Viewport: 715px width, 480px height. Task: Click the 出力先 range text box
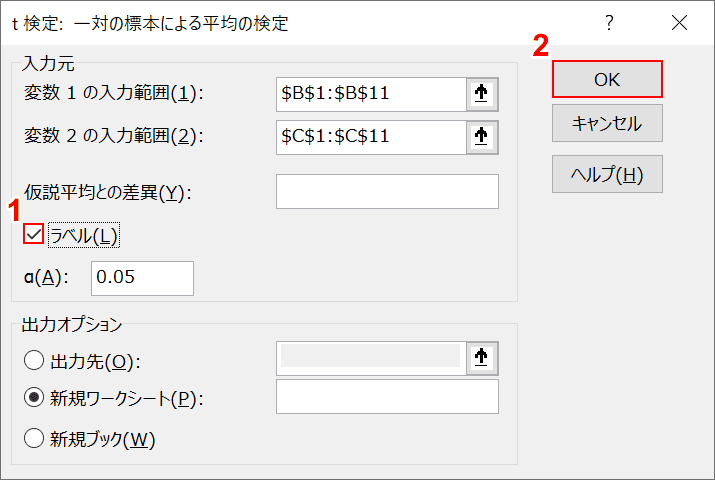pos(371,358)
